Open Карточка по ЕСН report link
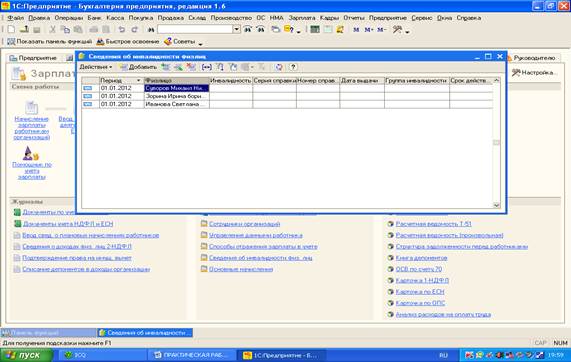 click(x=420, y=292)
